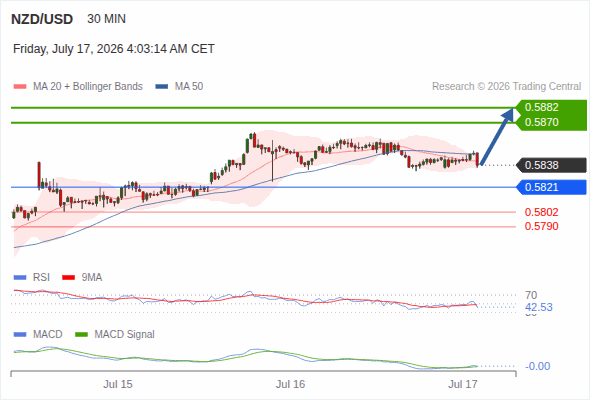590x400 pixels.
Task: Click the blue upward forecast arrow
Action: (497, 136)
